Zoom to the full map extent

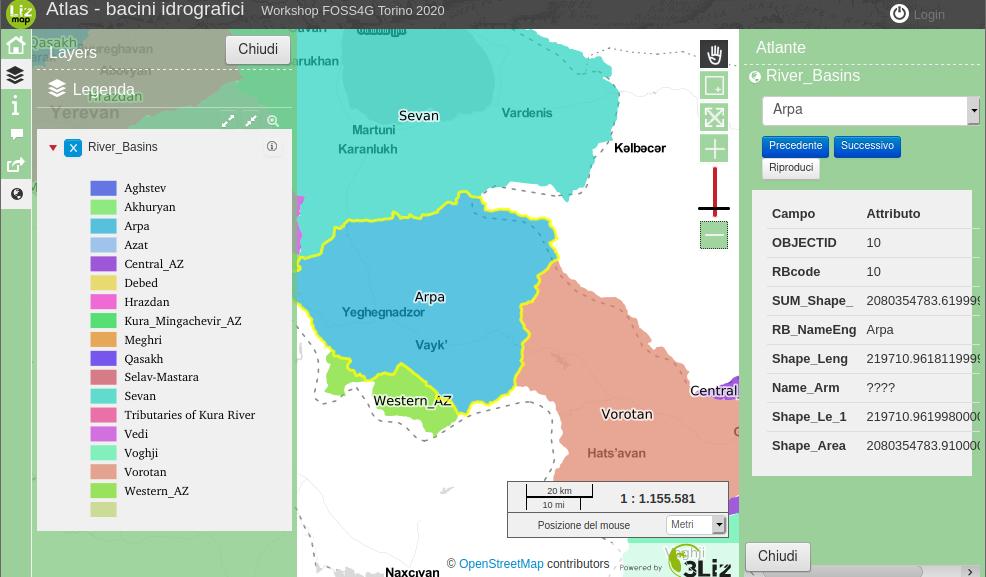(714, 117)
